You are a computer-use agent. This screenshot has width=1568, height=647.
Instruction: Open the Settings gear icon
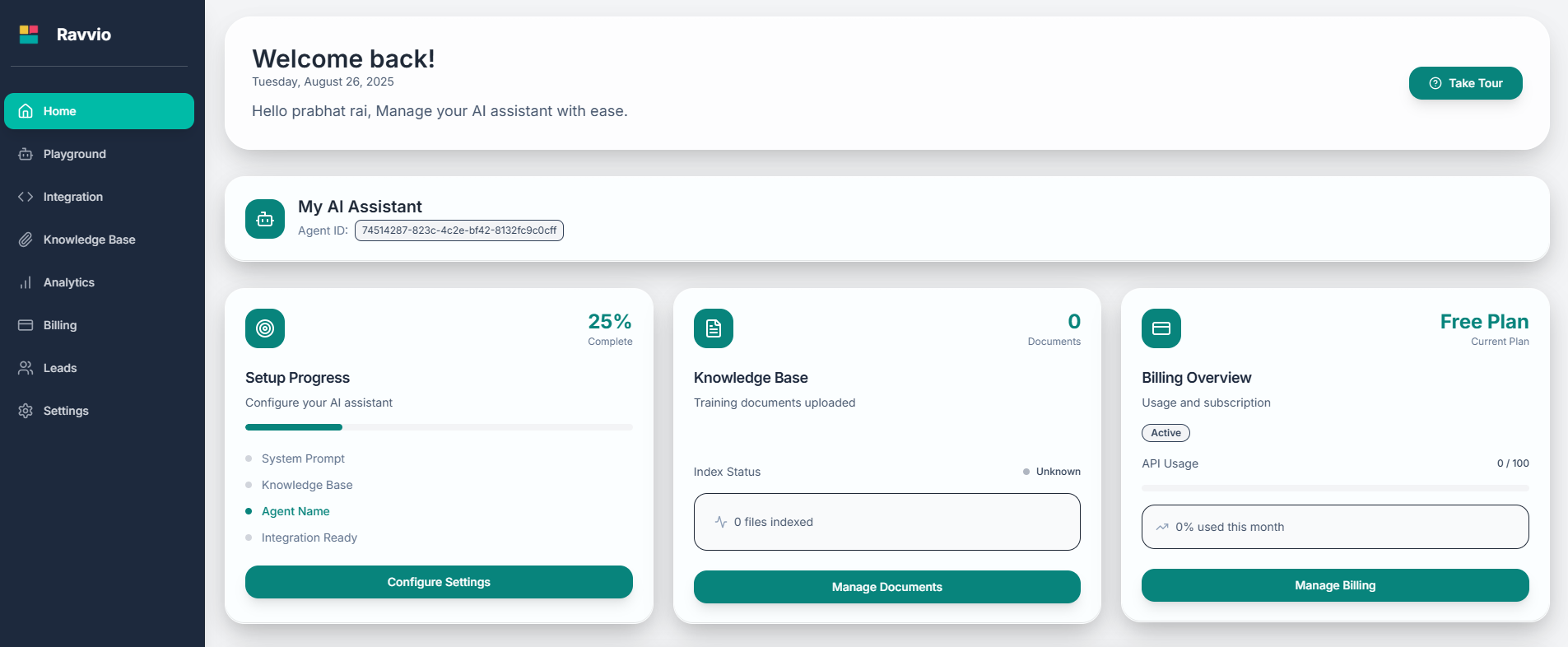tap(26, 411)
